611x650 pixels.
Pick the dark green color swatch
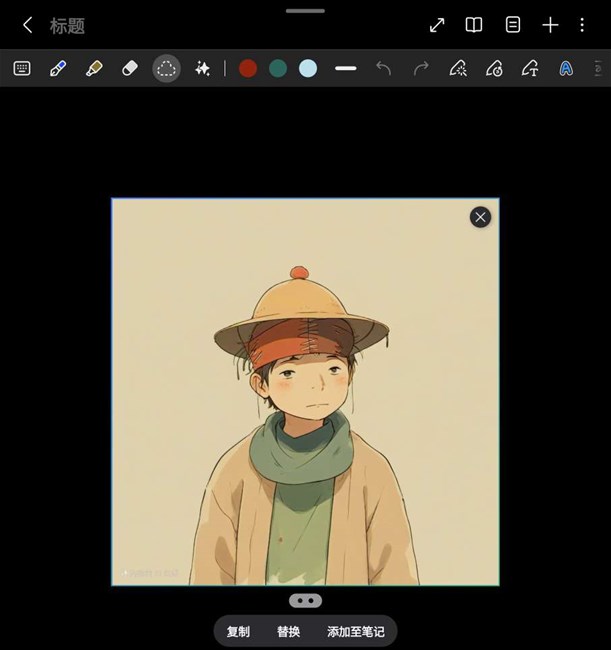coord(278,68)
